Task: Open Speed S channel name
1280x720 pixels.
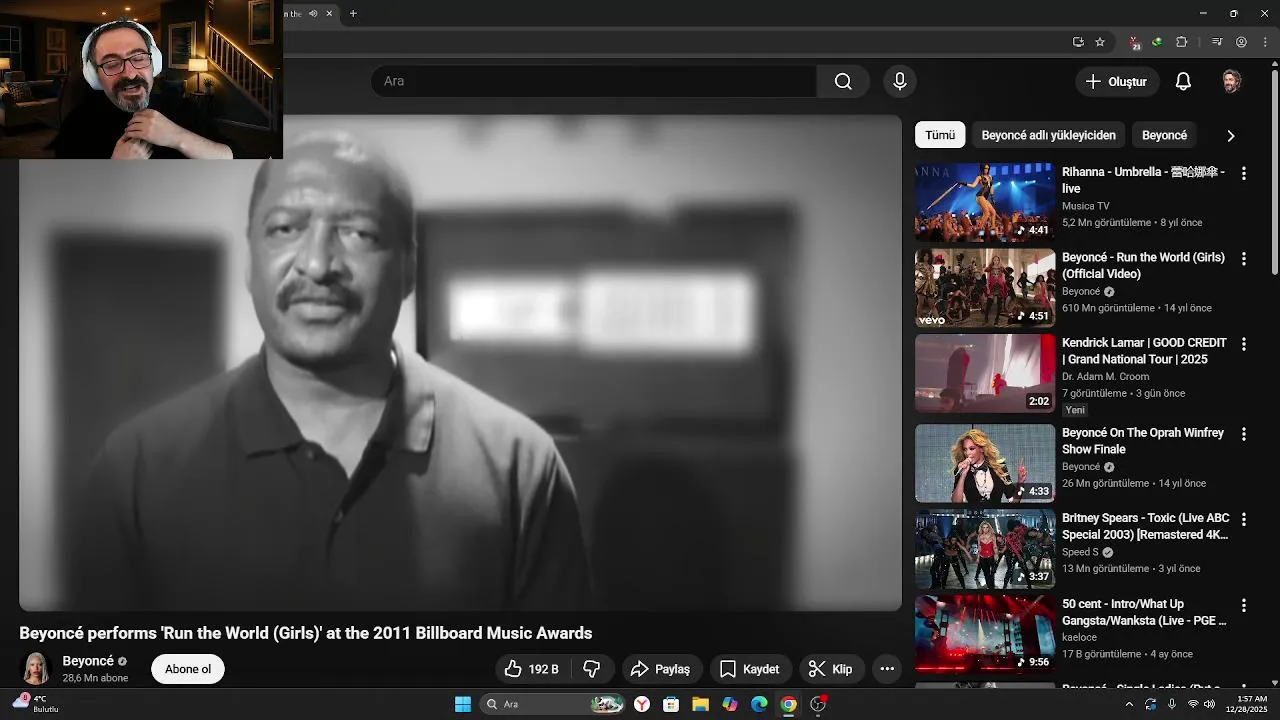Action: pos(1080,552)
